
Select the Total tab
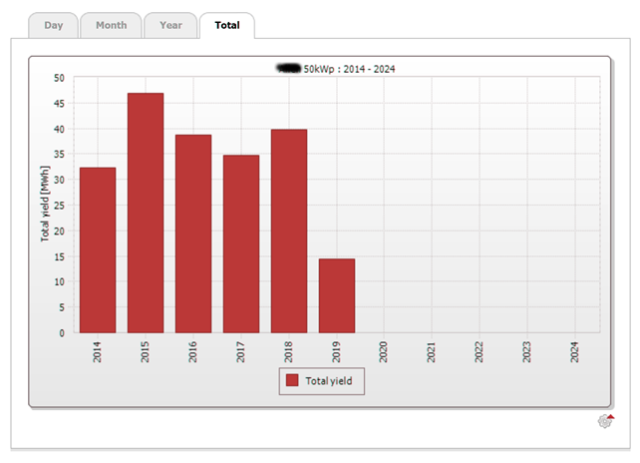(227, 25)
